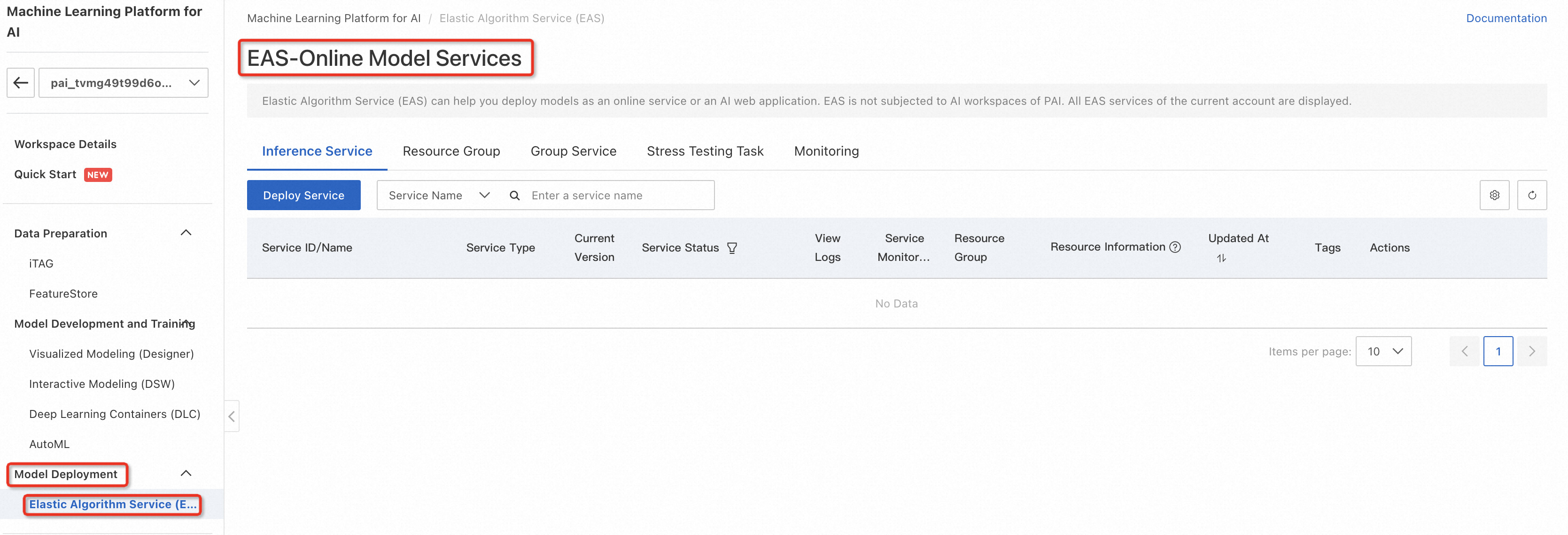Open Quick Start in the sidebar
Viewport: 1568px width, 535px height.
tap(45, 174)
